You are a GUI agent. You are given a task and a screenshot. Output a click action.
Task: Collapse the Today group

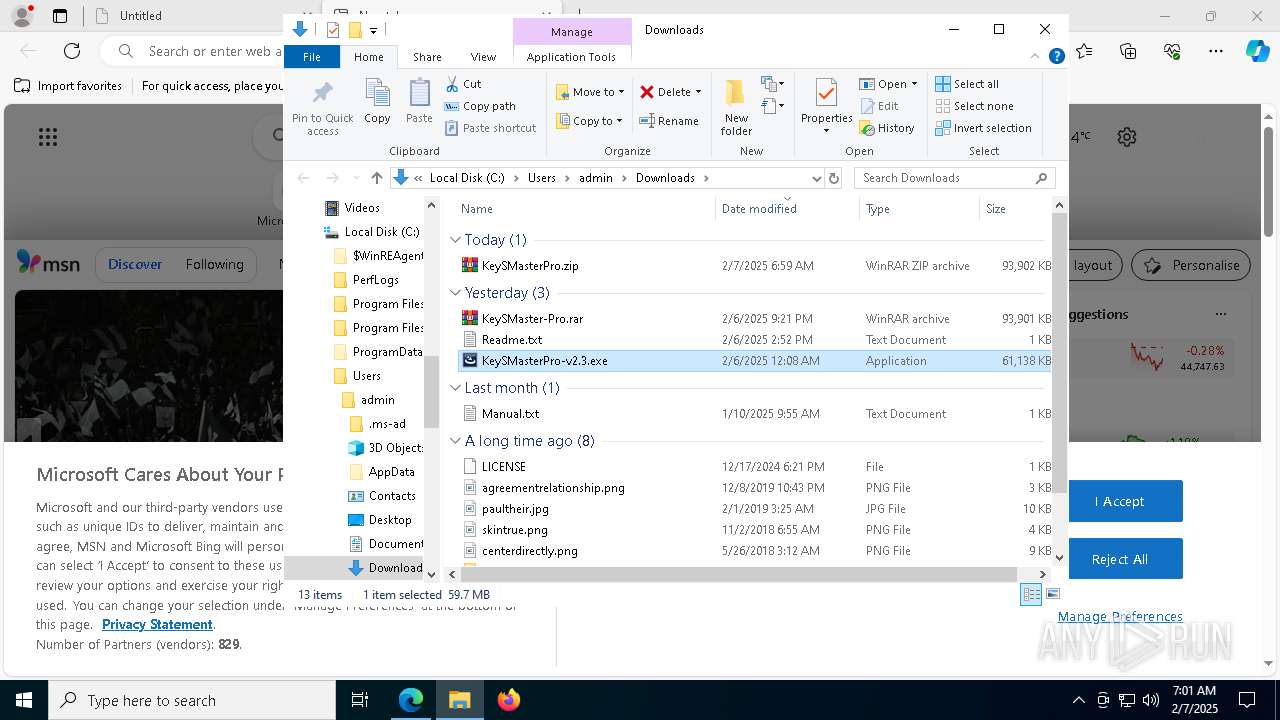pos(455,240)
